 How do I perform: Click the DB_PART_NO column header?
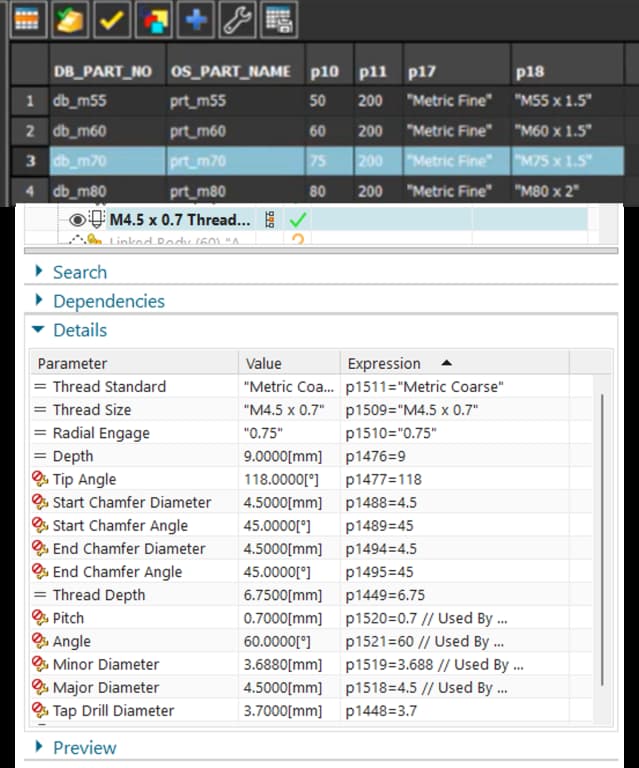coord(107,65)
